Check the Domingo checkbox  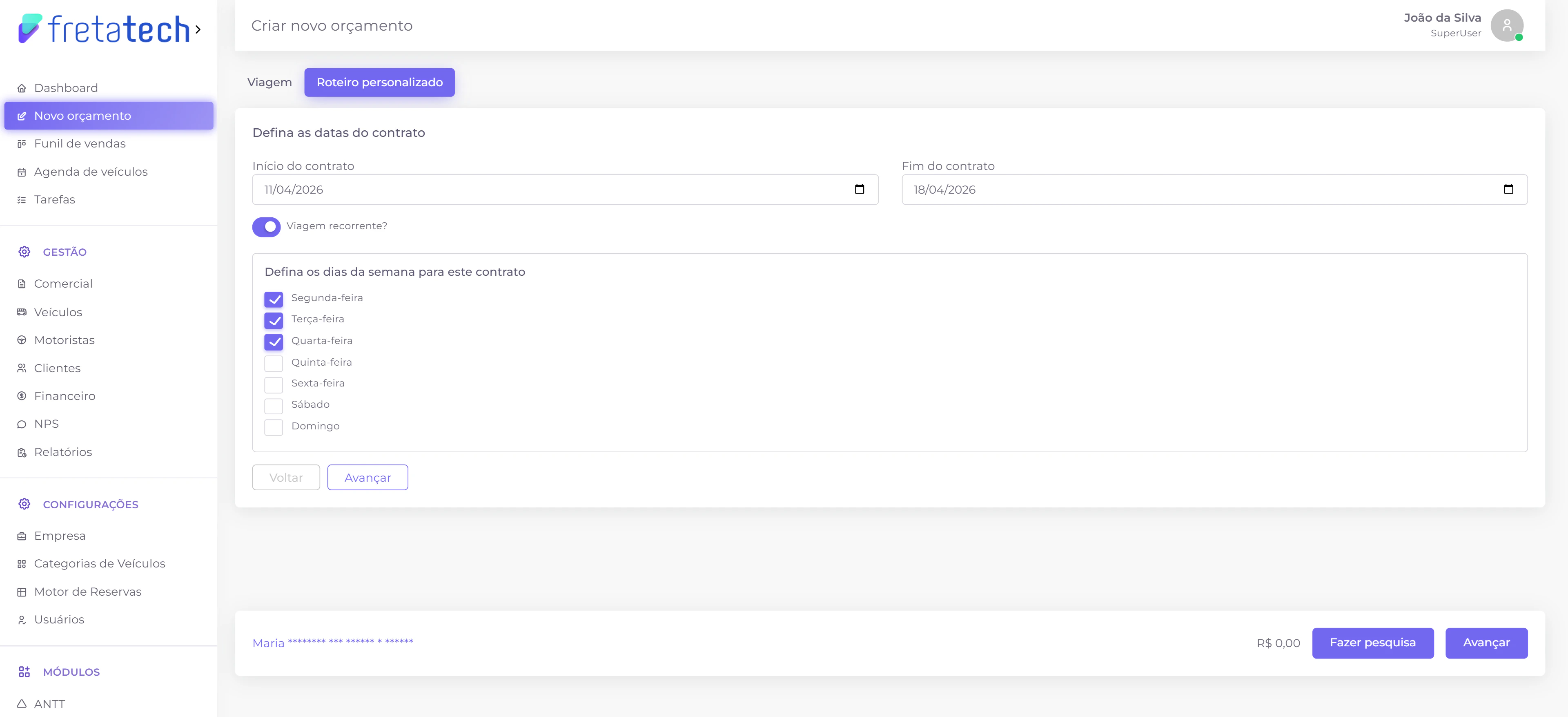[274, 427]
